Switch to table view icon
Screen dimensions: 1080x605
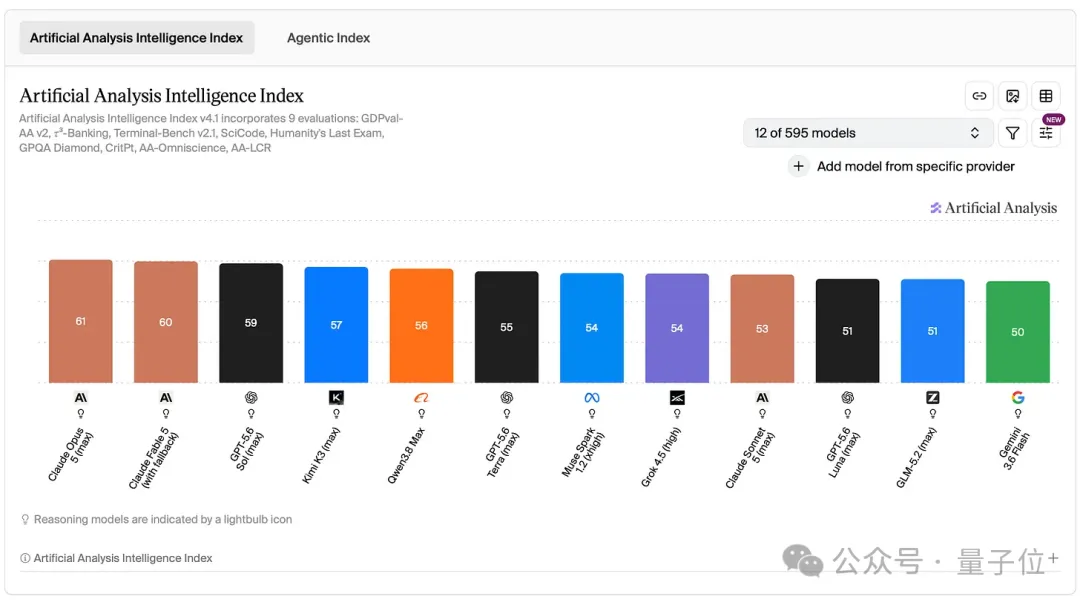(1046, 96)
